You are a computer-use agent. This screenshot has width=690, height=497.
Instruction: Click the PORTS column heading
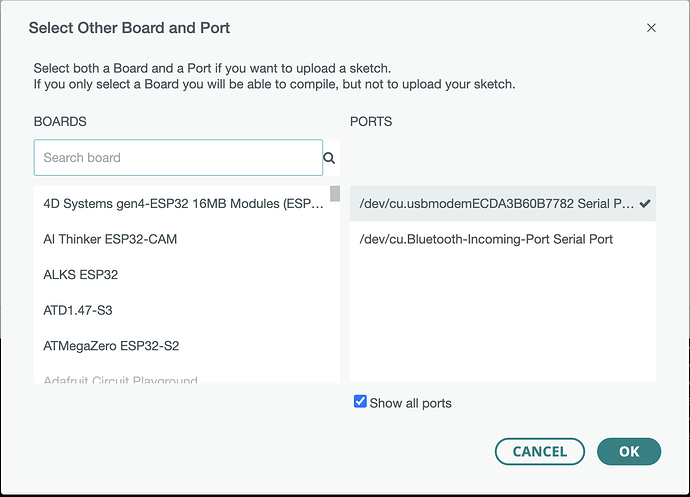click(x=371, y=122)
